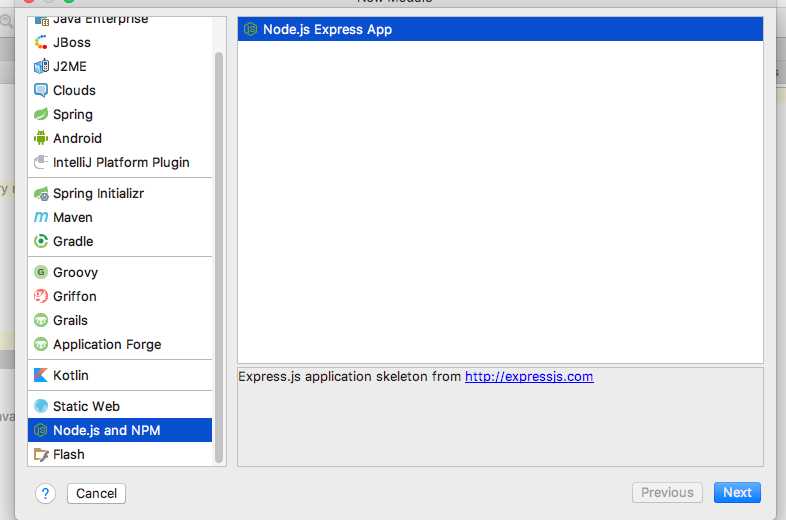Select Static Web entry
The width and height of the screenshot is (786, 520).
[x=120, y=406]
